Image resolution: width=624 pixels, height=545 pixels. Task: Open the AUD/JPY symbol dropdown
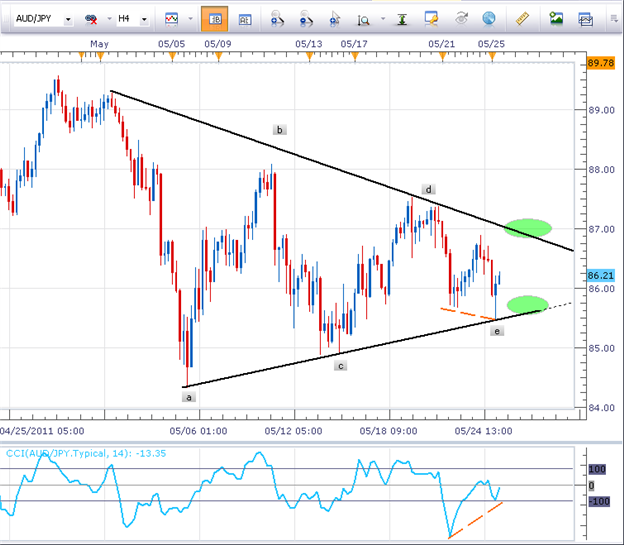(68, 19)
